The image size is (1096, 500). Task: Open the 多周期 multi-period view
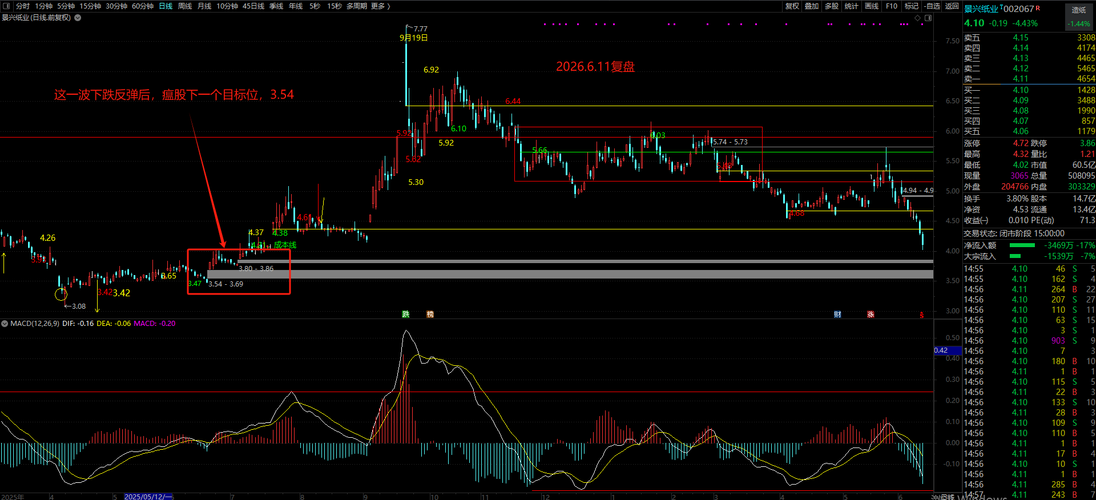[x=356, y=6]
